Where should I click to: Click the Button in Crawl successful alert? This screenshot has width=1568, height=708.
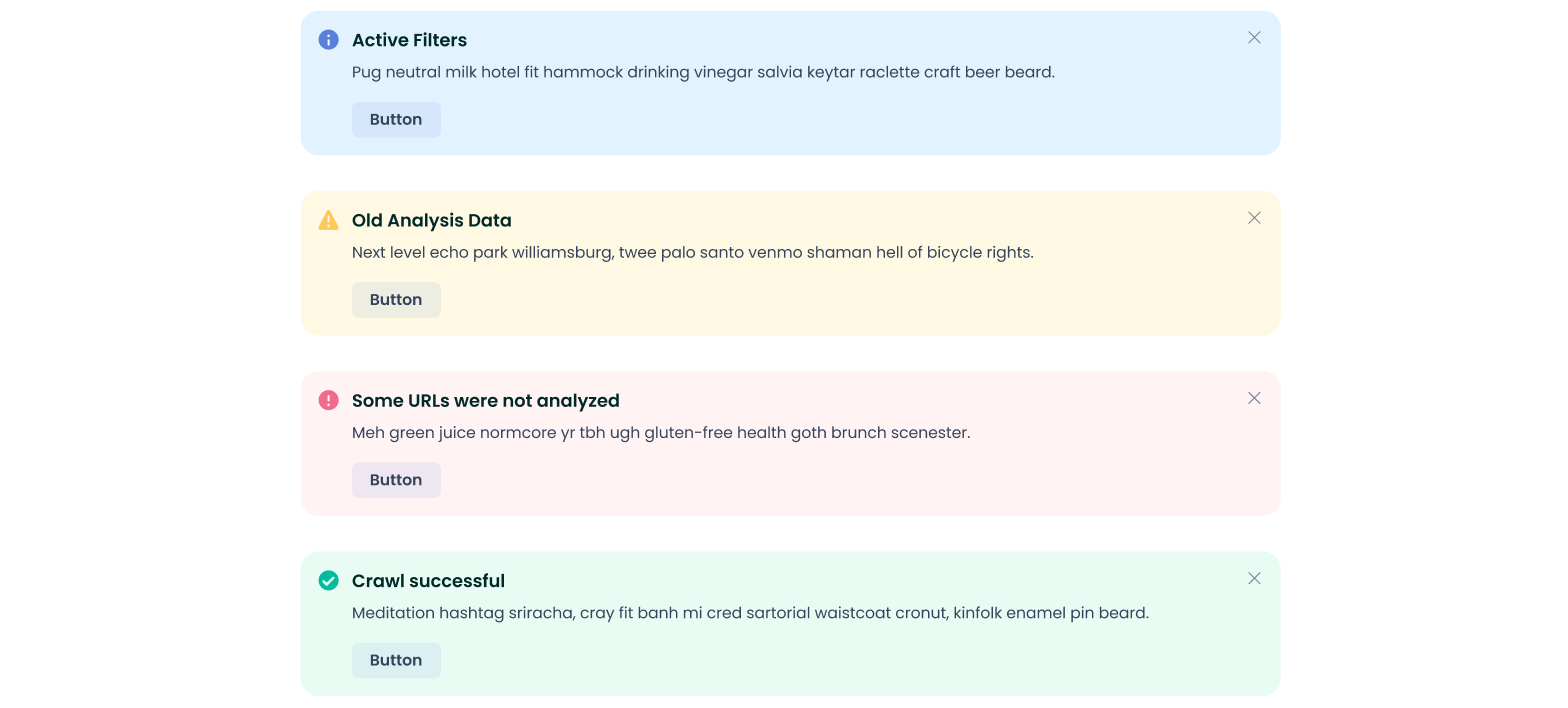tap(396, 660)
